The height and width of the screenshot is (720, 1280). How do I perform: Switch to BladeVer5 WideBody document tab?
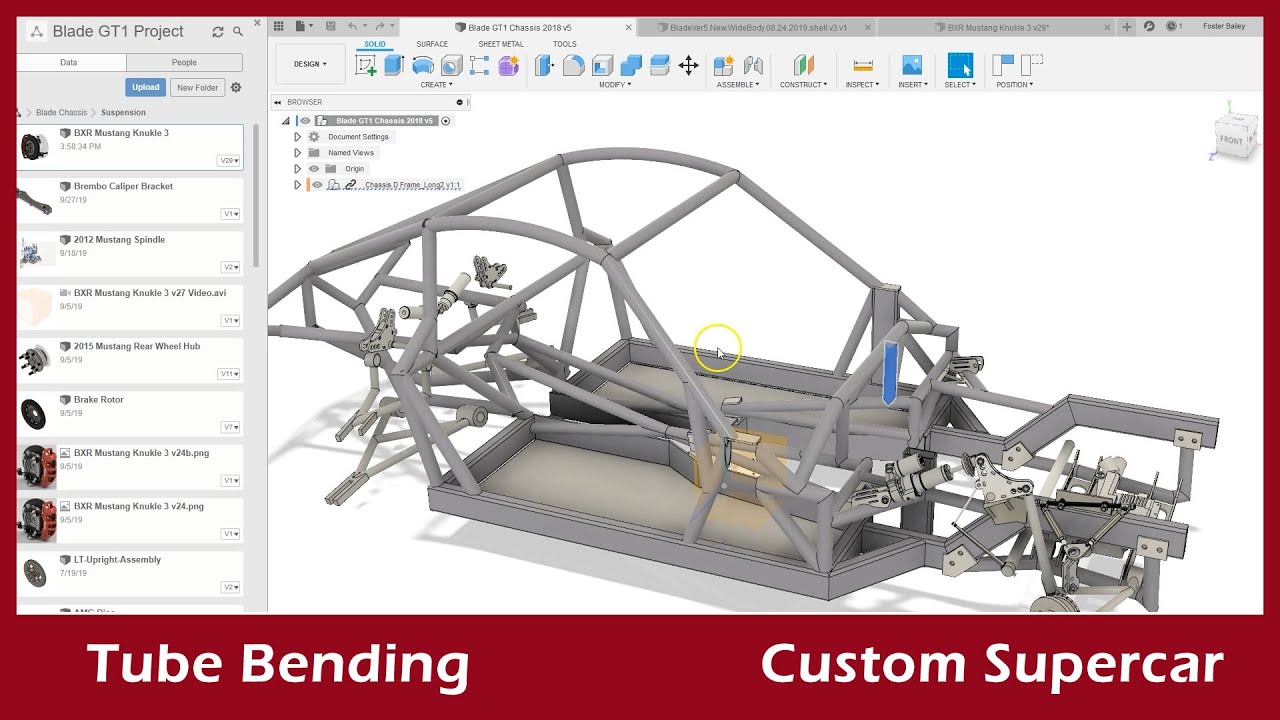point(758,27)
